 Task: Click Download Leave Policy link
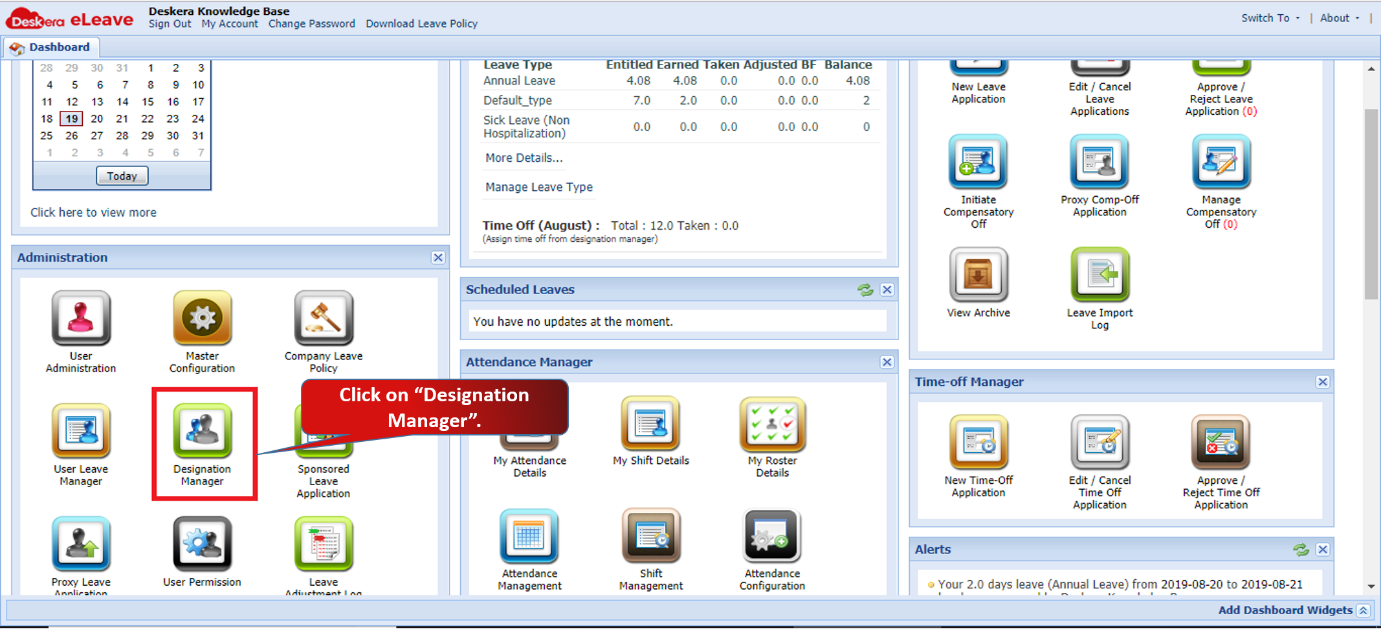pyautogui.click(x=422, y=24)
